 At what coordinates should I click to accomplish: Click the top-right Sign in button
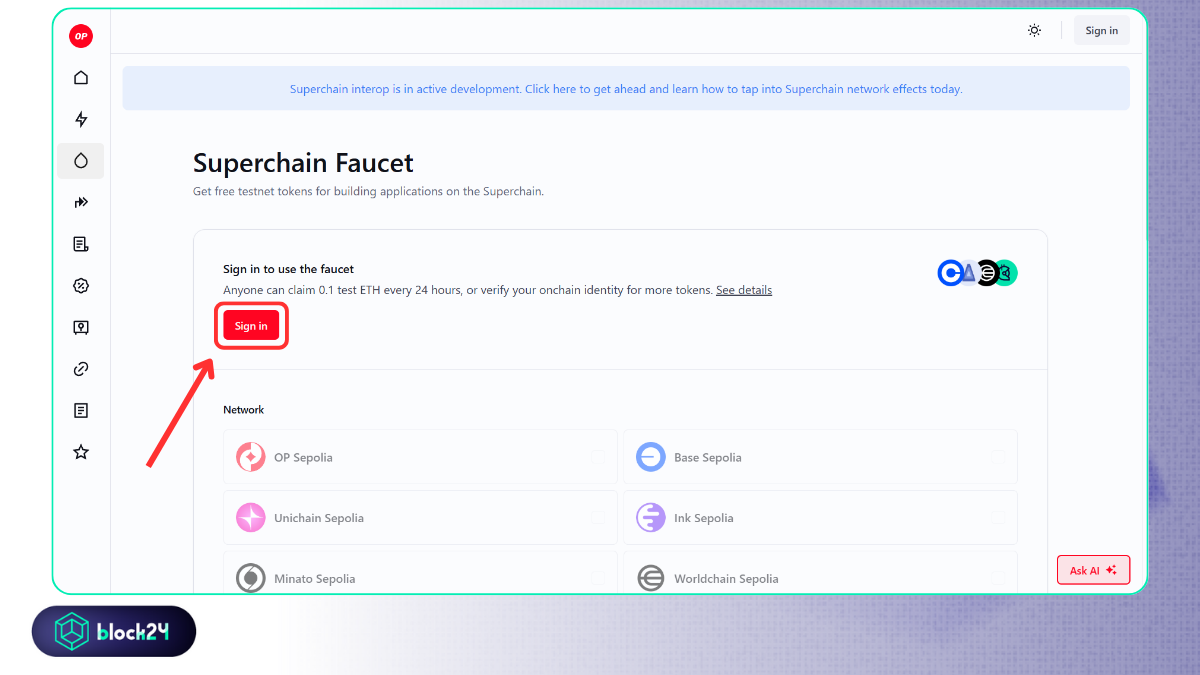[1102, 31]
